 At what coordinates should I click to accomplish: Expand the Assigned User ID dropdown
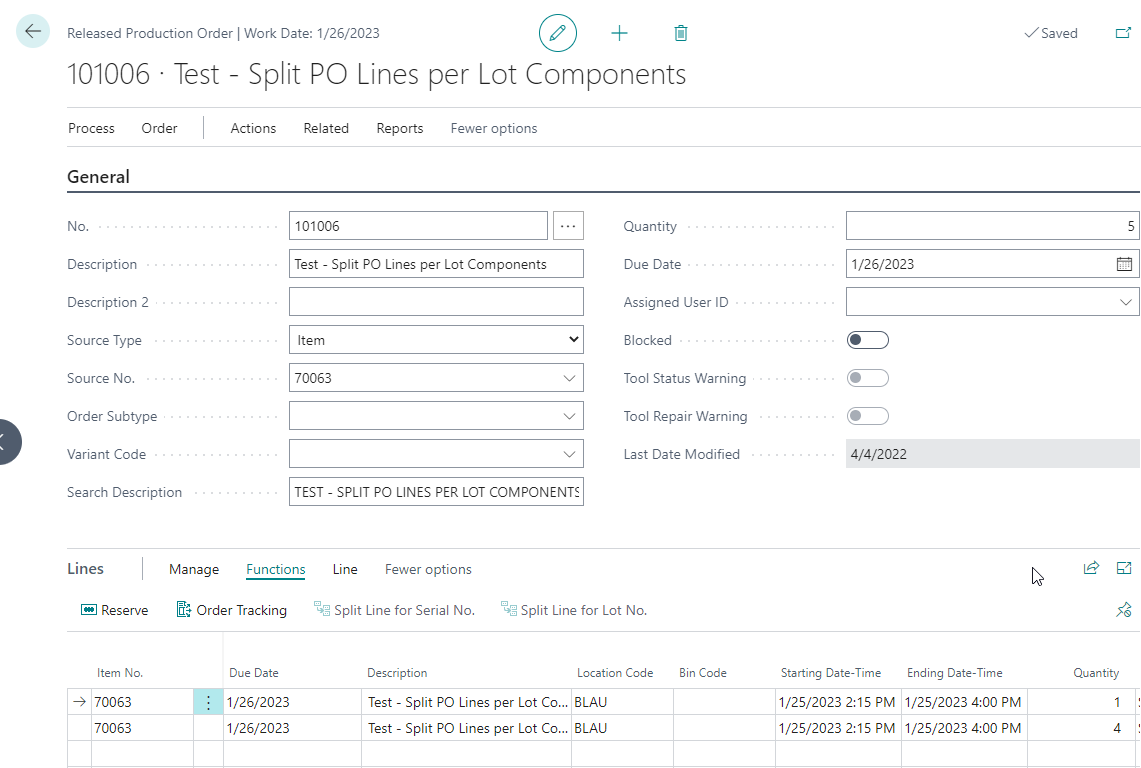(x=1125, y=302)
